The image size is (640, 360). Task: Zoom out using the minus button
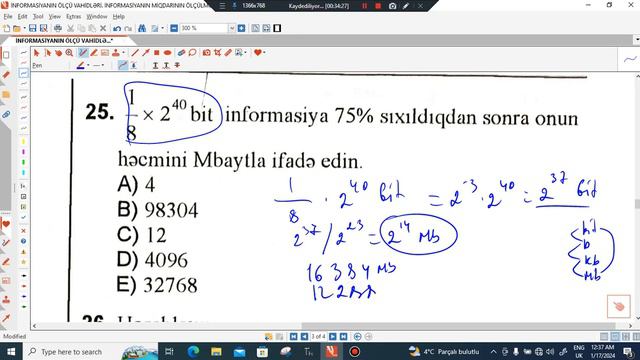point(174,28)
